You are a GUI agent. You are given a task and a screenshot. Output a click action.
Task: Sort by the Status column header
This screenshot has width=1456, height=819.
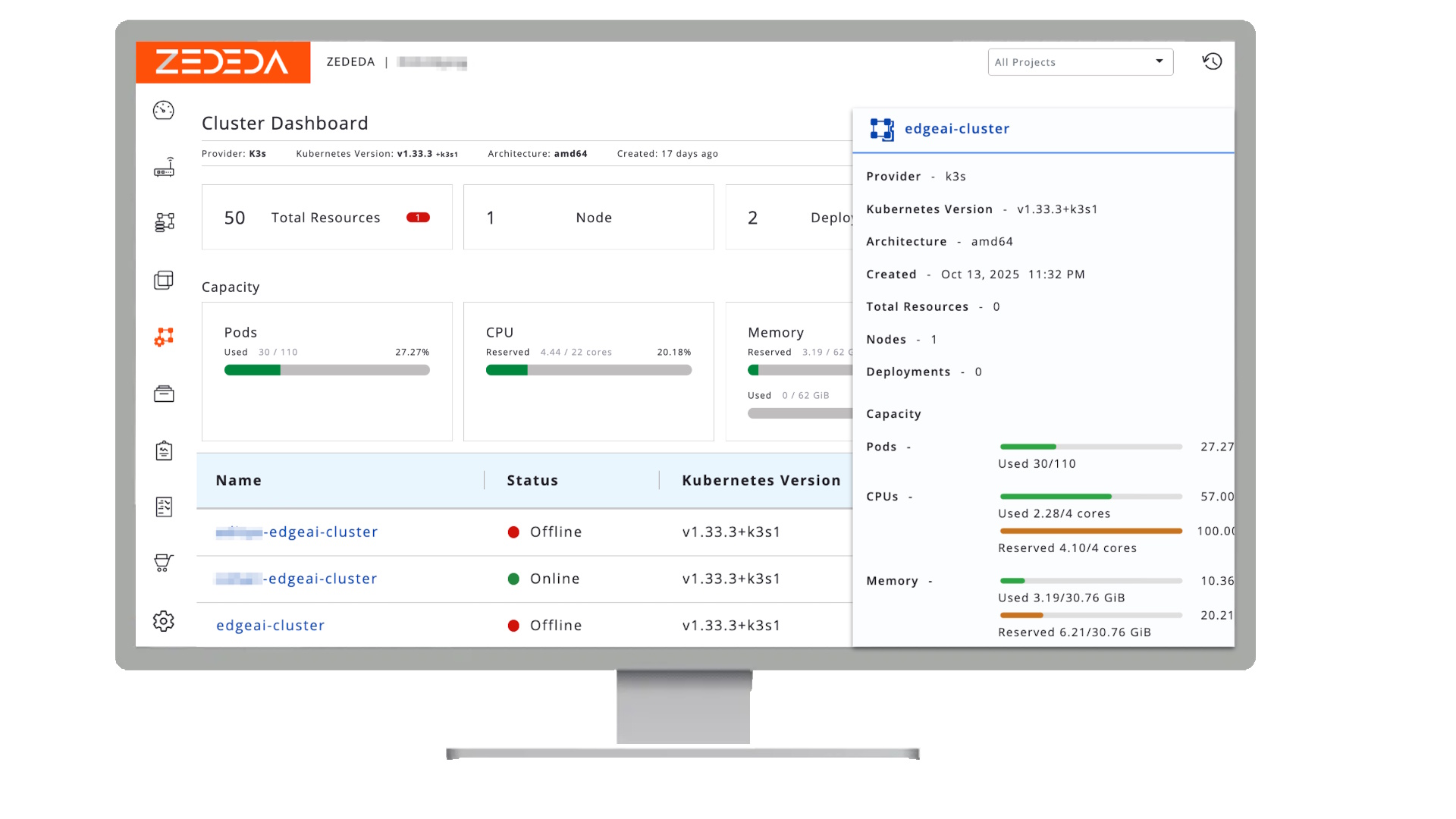click(x=532, y=481)
